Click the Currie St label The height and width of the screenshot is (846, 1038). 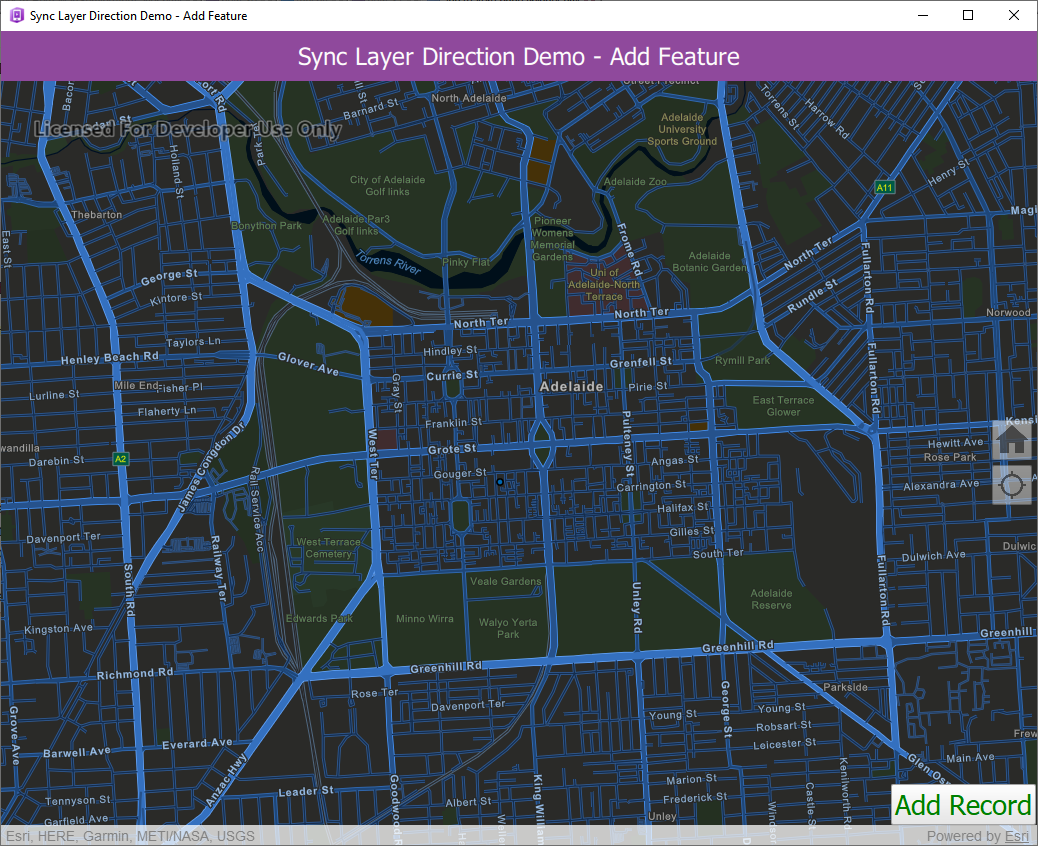pos(452,375)
